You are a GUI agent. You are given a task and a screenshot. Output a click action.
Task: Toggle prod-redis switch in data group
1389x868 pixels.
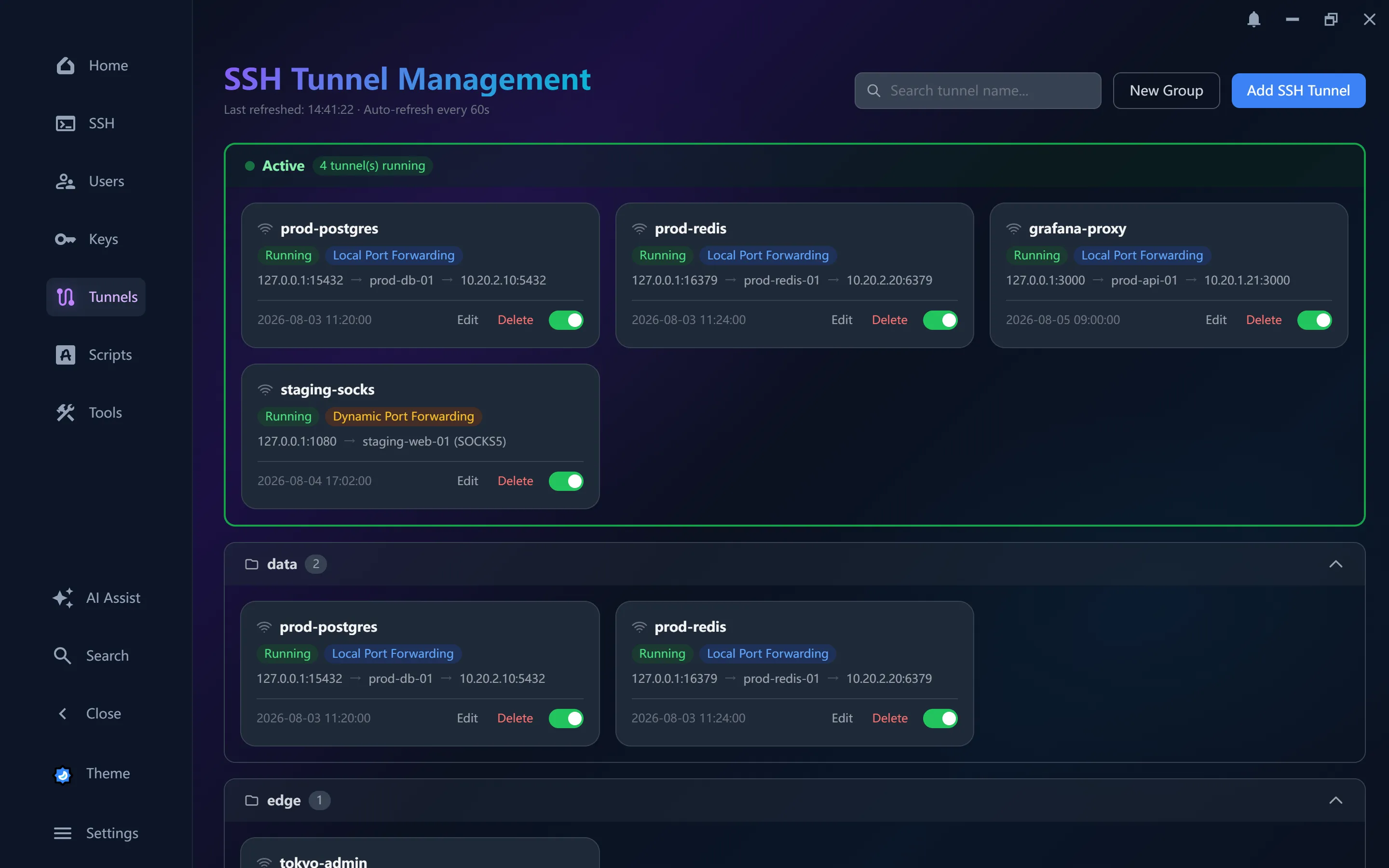point(940,718)
